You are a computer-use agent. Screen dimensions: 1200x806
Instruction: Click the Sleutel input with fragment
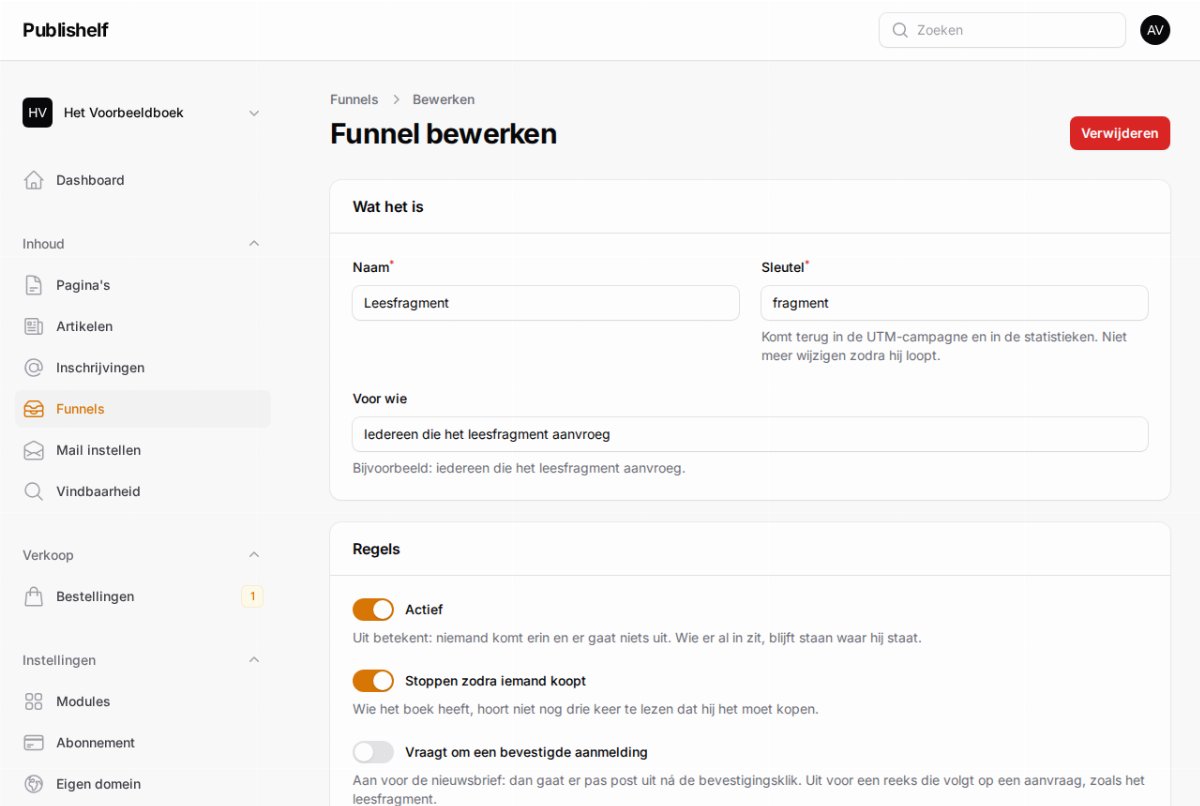click(954, 303)
